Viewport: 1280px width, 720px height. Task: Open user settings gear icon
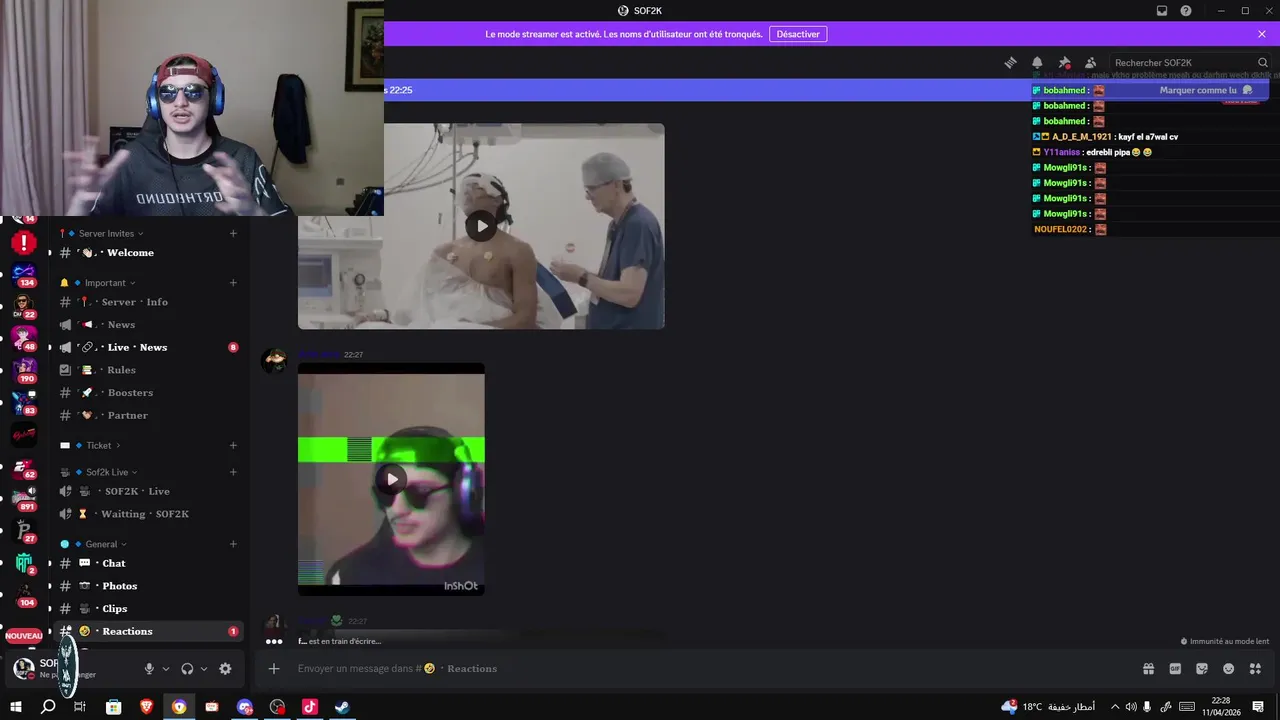[x=225, y=669]
